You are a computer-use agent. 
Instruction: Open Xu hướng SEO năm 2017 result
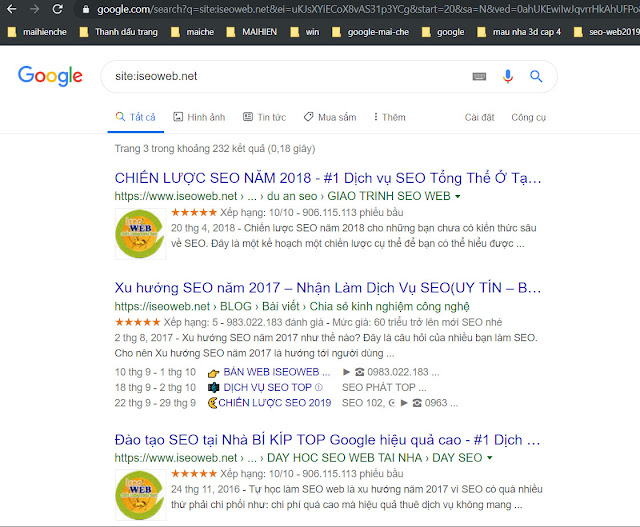[x=328, y=288]
